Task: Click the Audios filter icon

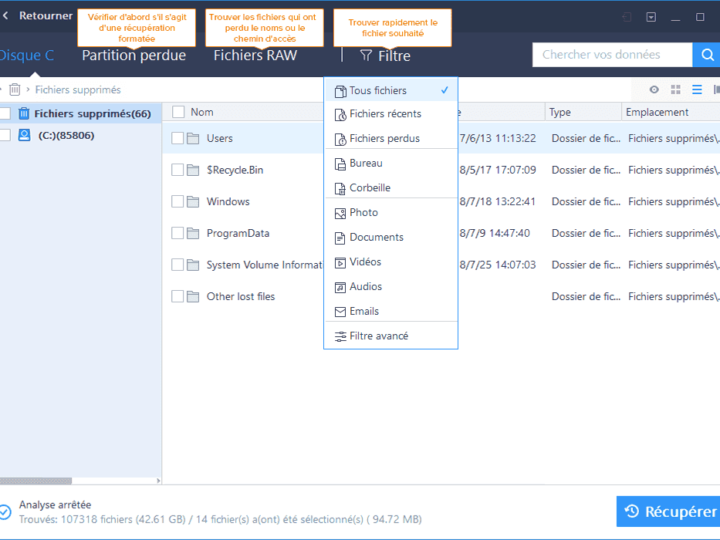Action: pyautogui.click(x=340, y=287)
